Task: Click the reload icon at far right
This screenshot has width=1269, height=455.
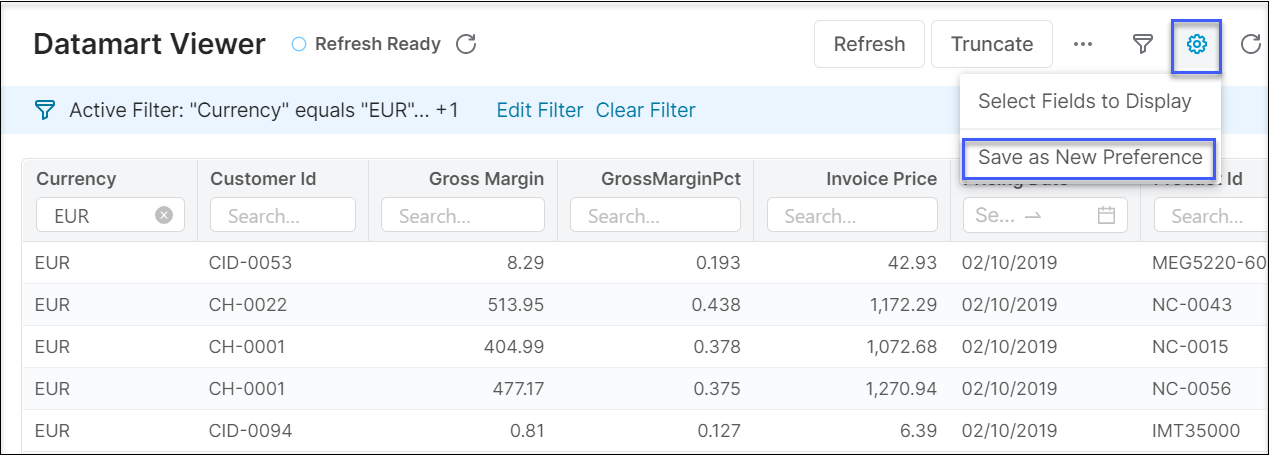Action: tap(1250, 44)
